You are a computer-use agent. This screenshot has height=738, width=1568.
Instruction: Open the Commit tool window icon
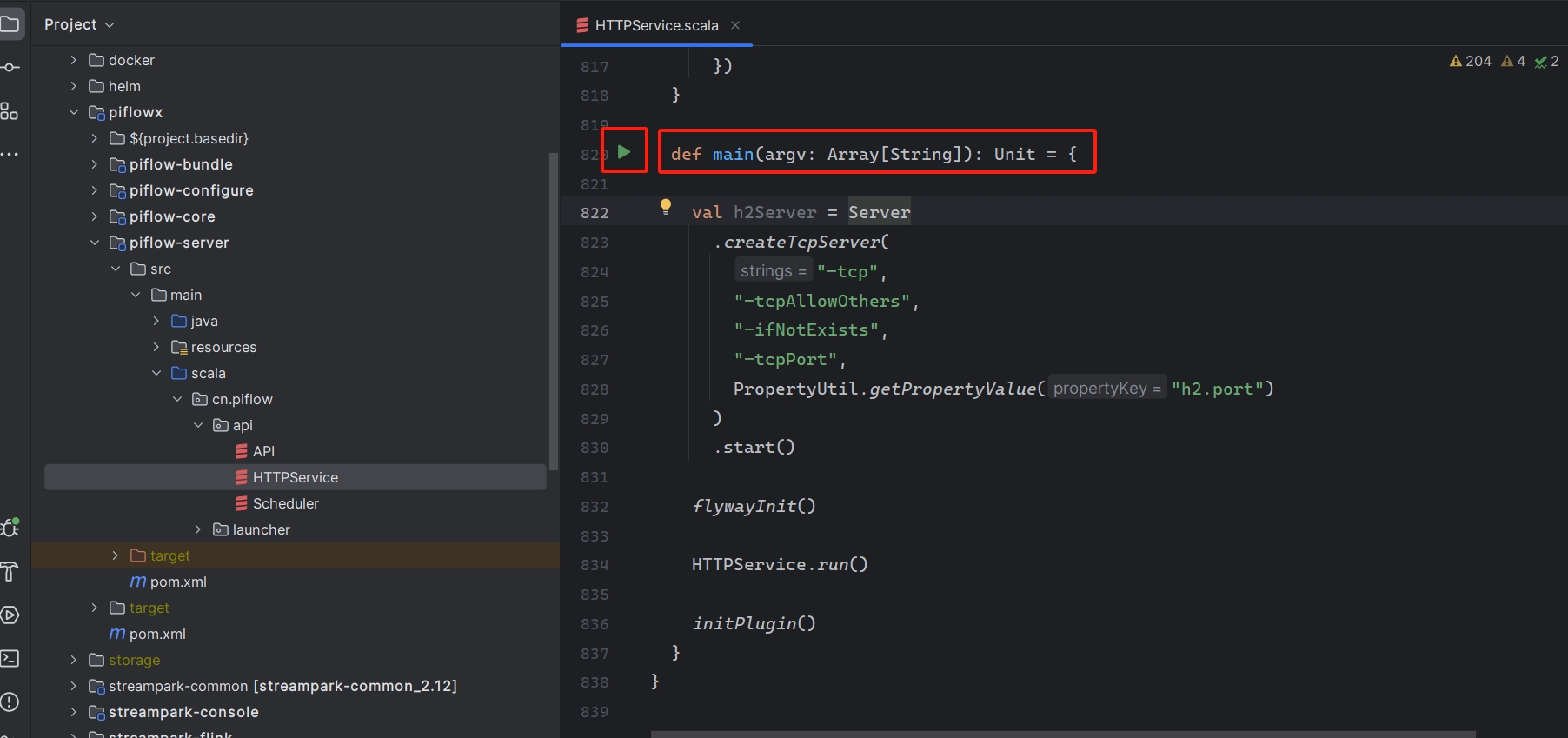point(10,67)
